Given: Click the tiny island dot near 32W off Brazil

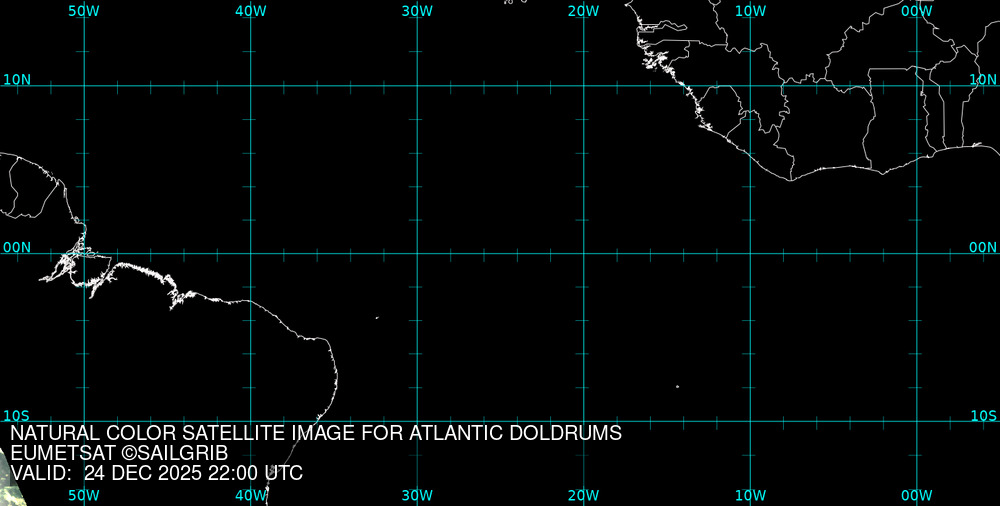Looking at the screenshot, I should [x=377, y=318].
